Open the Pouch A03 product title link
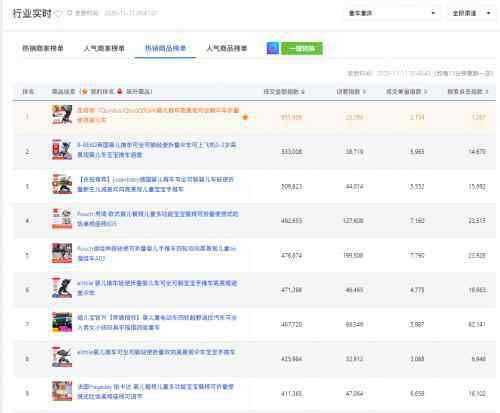500x413 pixels. (x=157, y=253)
